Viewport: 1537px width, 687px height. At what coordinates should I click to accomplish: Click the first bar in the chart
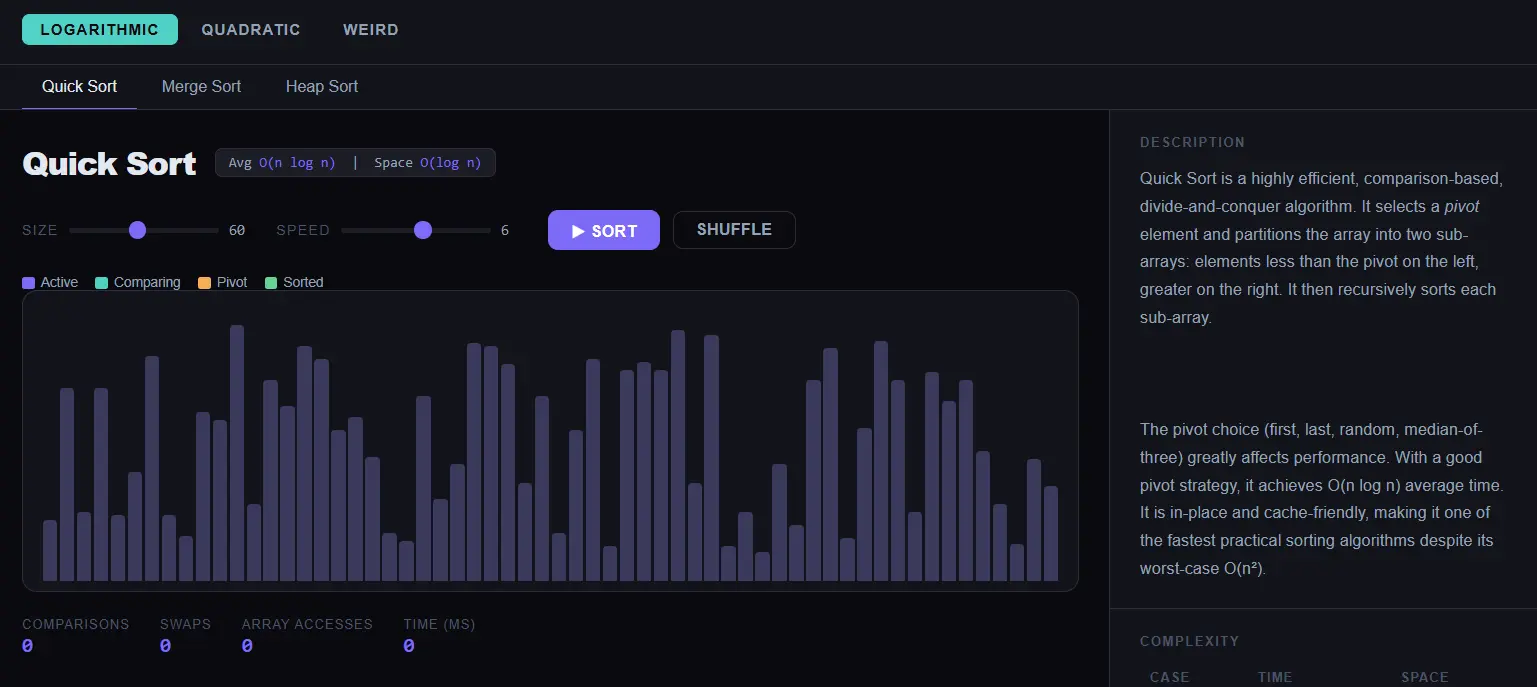tap(50, 551)
